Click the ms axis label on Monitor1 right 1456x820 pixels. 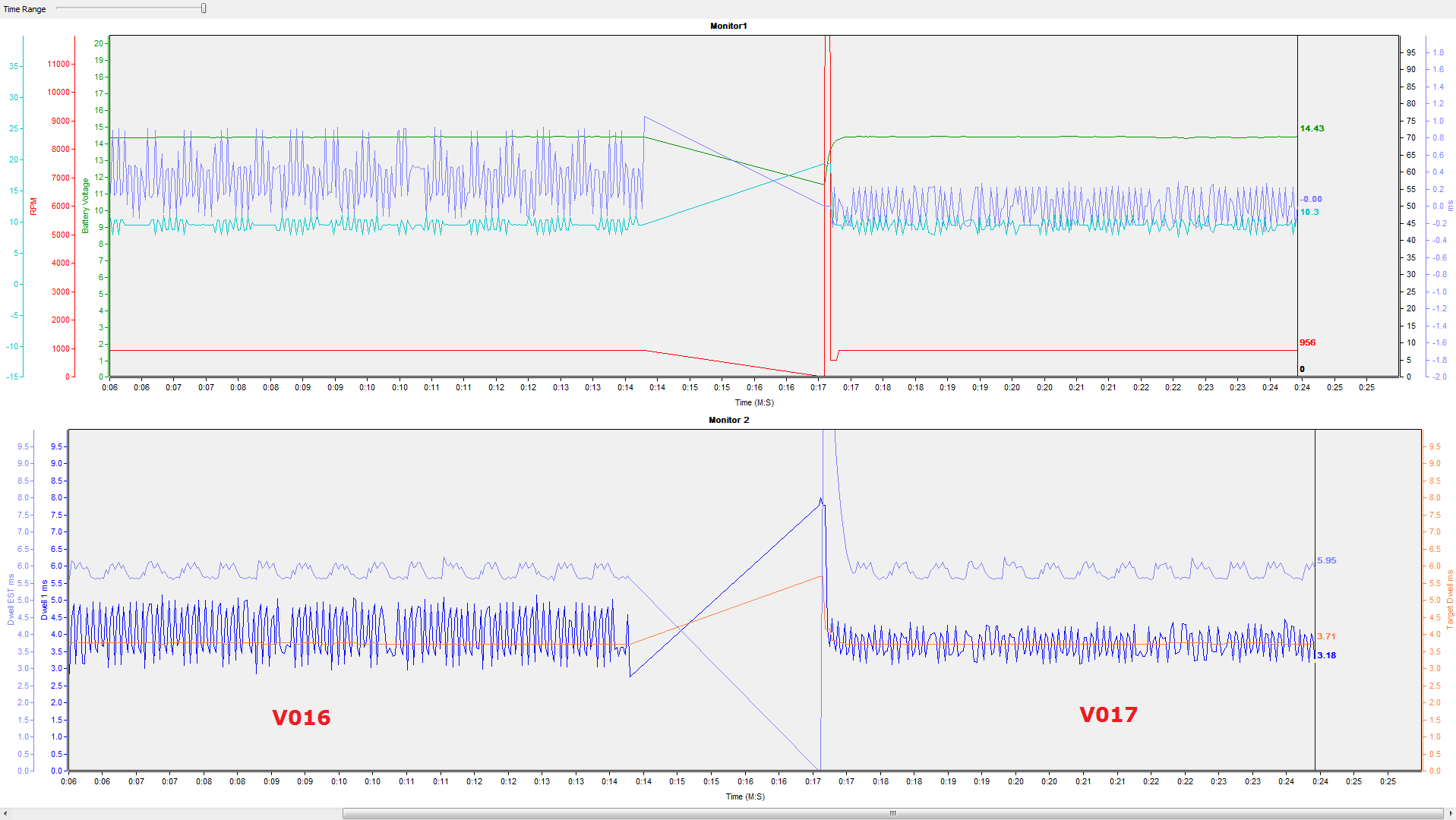[x=1450, y=206]
